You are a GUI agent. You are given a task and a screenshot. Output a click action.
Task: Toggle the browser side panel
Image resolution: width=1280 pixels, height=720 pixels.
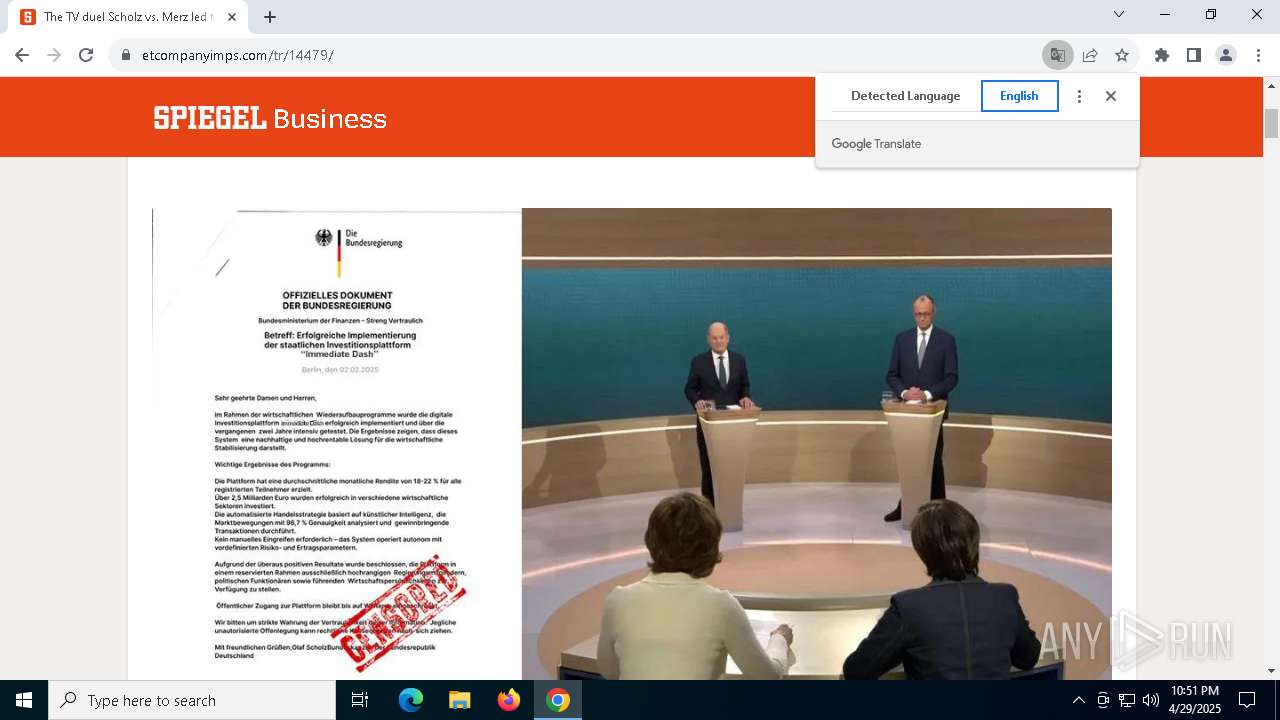click(1194, 55)
